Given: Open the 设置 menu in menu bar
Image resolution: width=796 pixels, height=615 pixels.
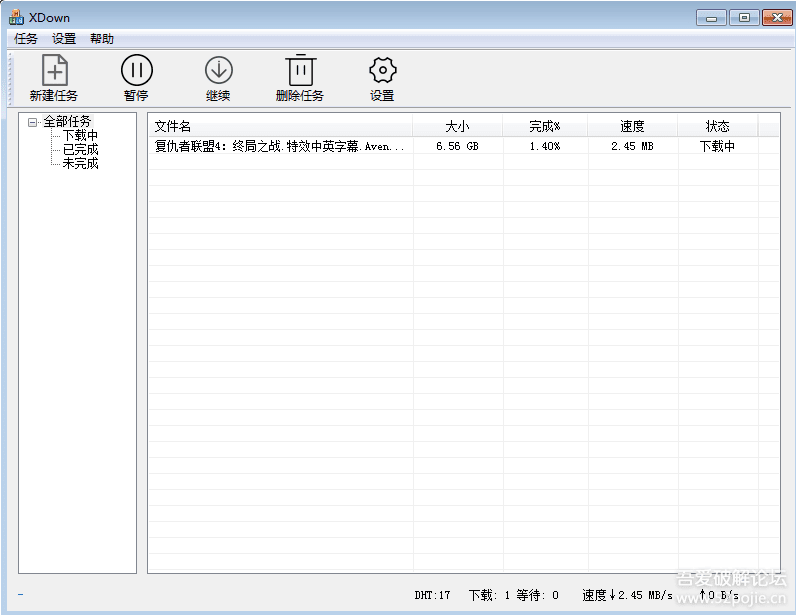Looking at the screenshot, I should 64,39.
